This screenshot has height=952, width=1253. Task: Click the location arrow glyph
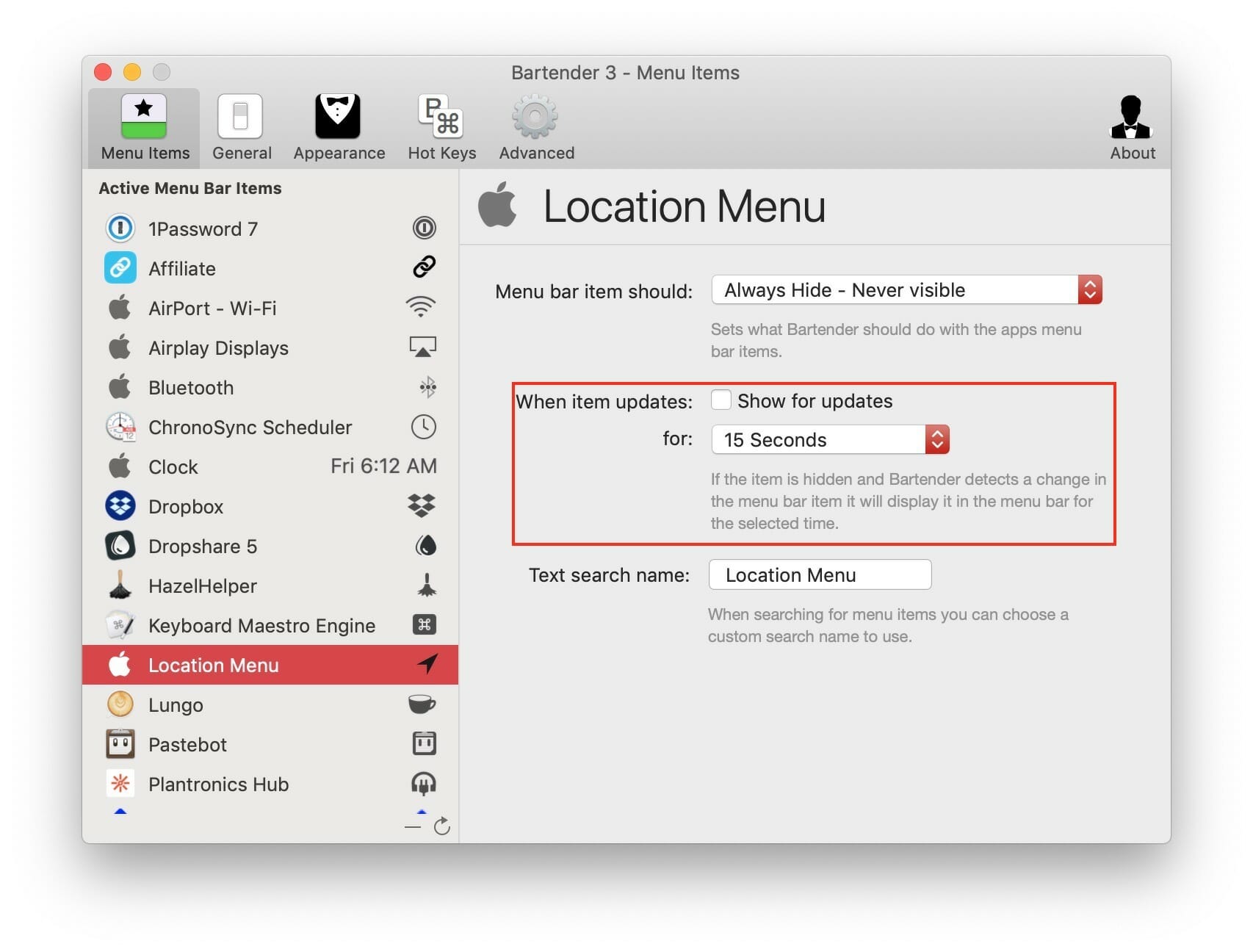click(427, 663)
